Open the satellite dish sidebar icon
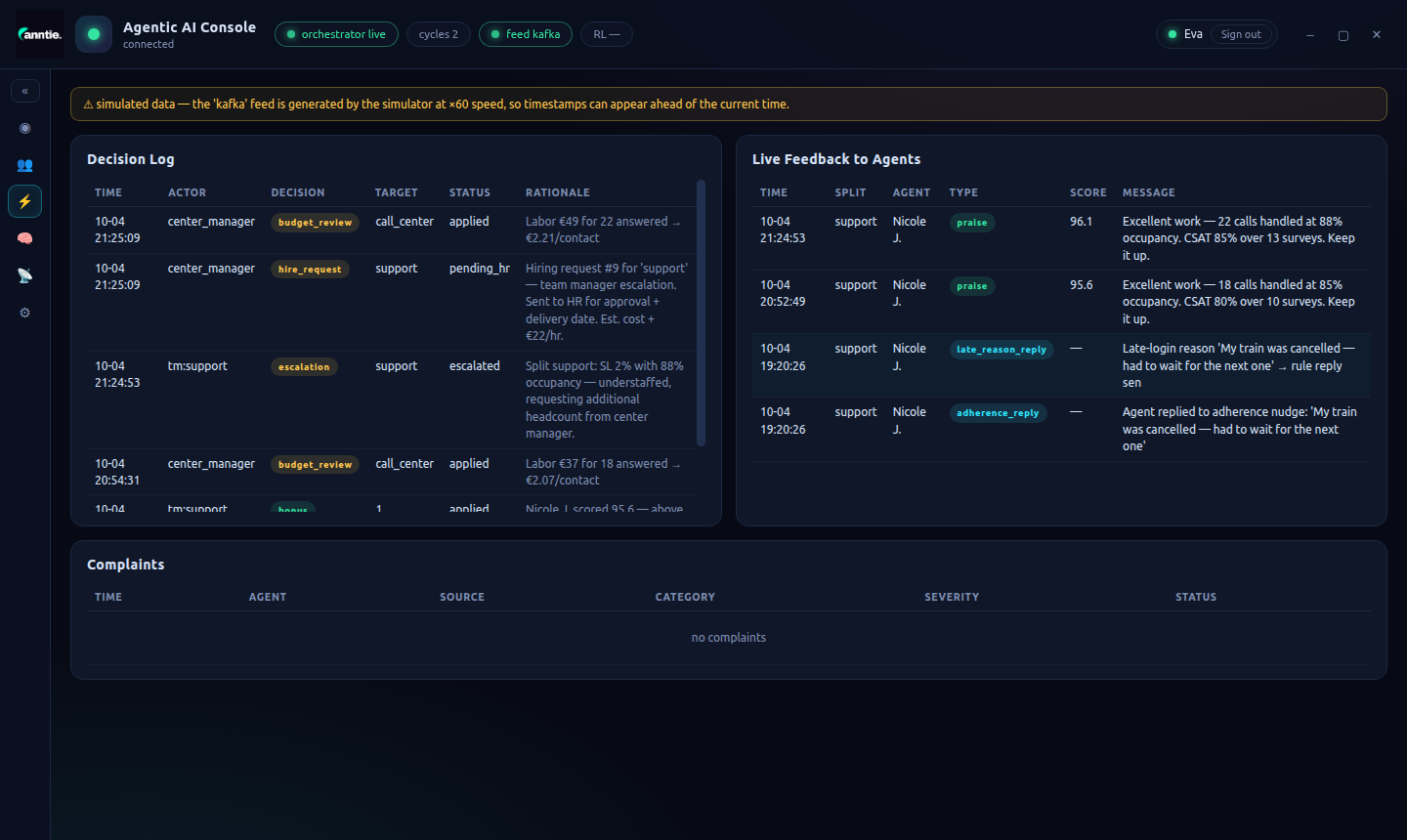This screenshot has width=1407, height=840. (x=25, y=275)
